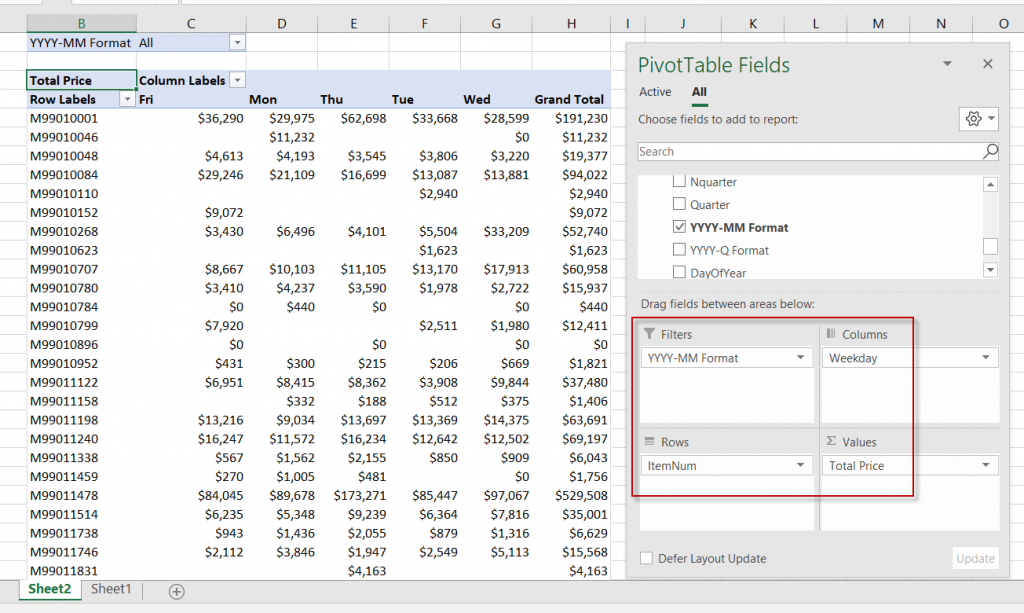Check the Quarter field checkbox

680,205
